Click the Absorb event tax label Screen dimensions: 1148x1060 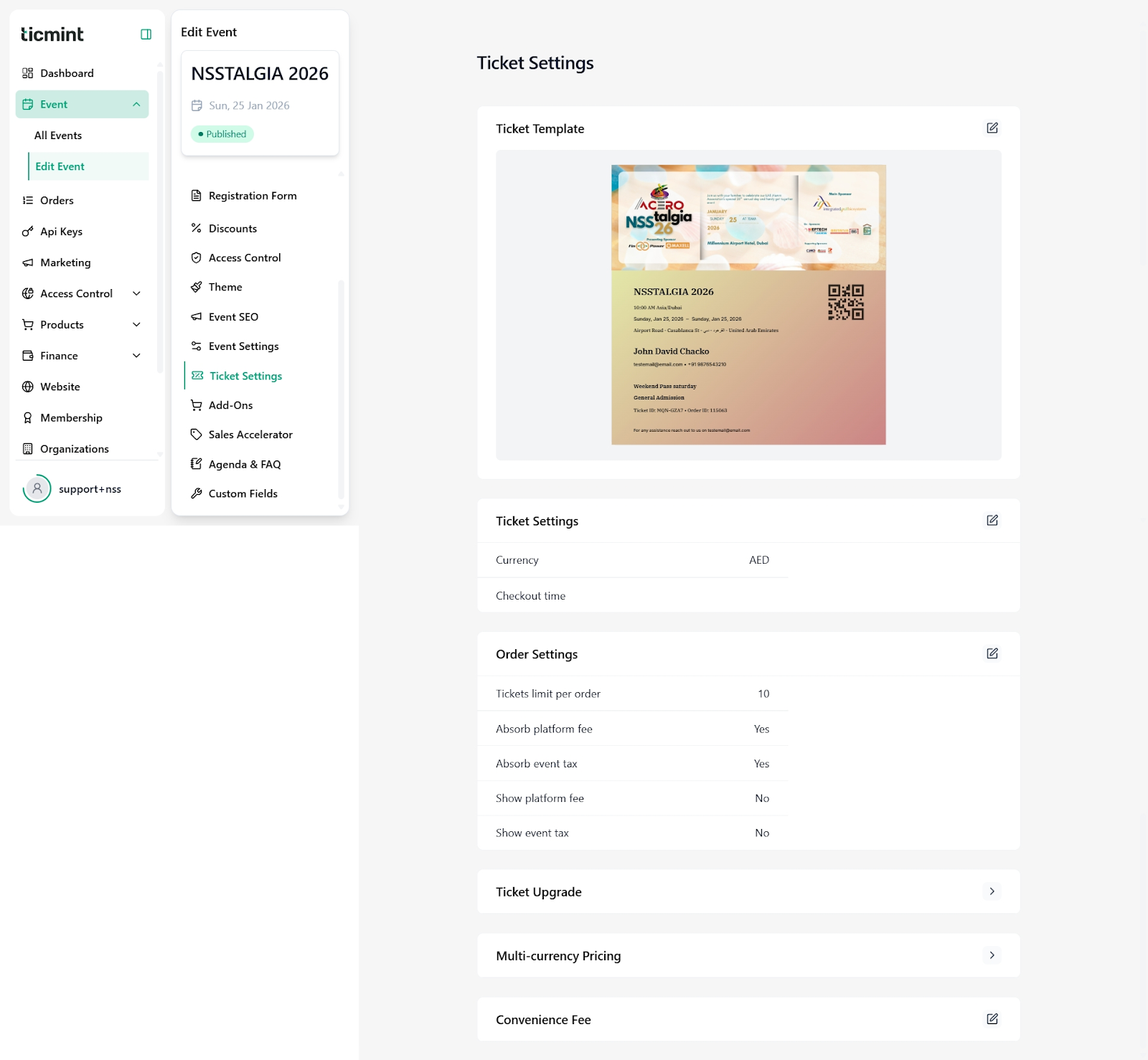(536, 764)
